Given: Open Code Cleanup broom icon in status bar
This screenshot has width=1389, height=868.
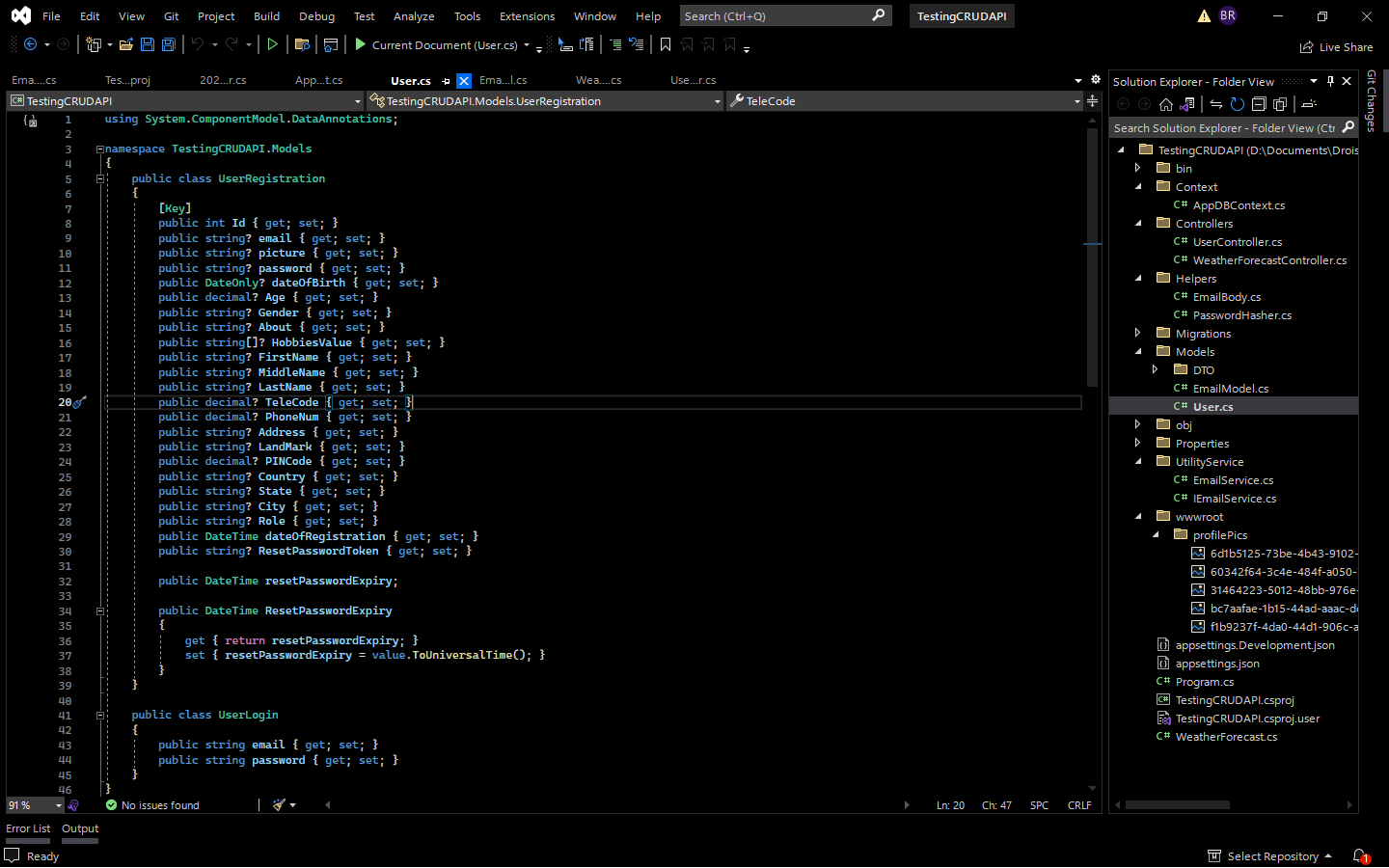Looking at the screenshot, I should click(277, 804).
